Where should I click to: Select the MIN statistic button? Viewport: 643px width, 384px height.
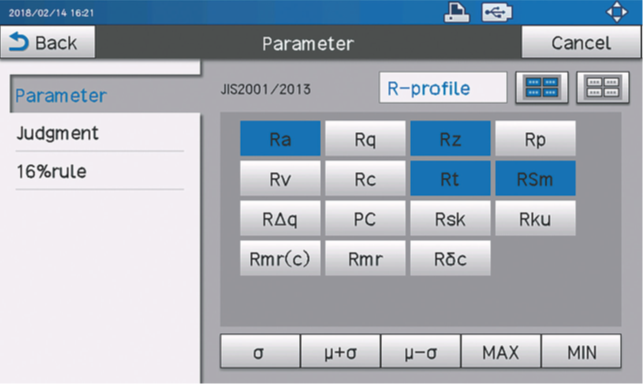[581, 351]
